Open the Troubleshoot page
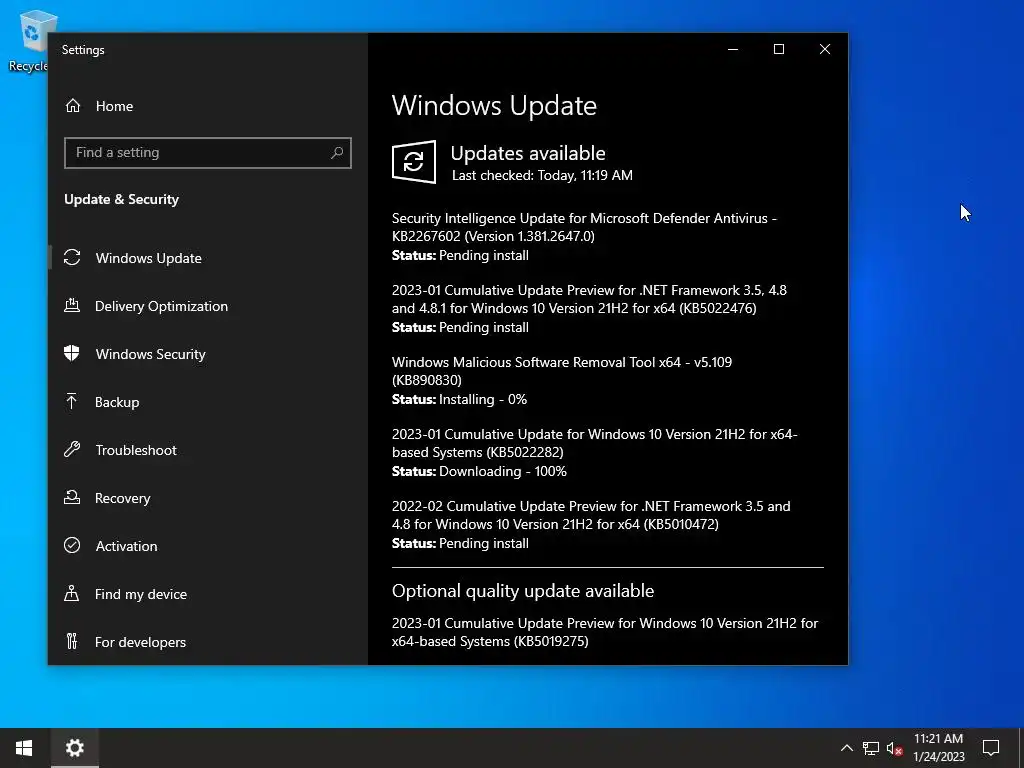The height and width of the screenshot is (768, 1024). [208, 450]
